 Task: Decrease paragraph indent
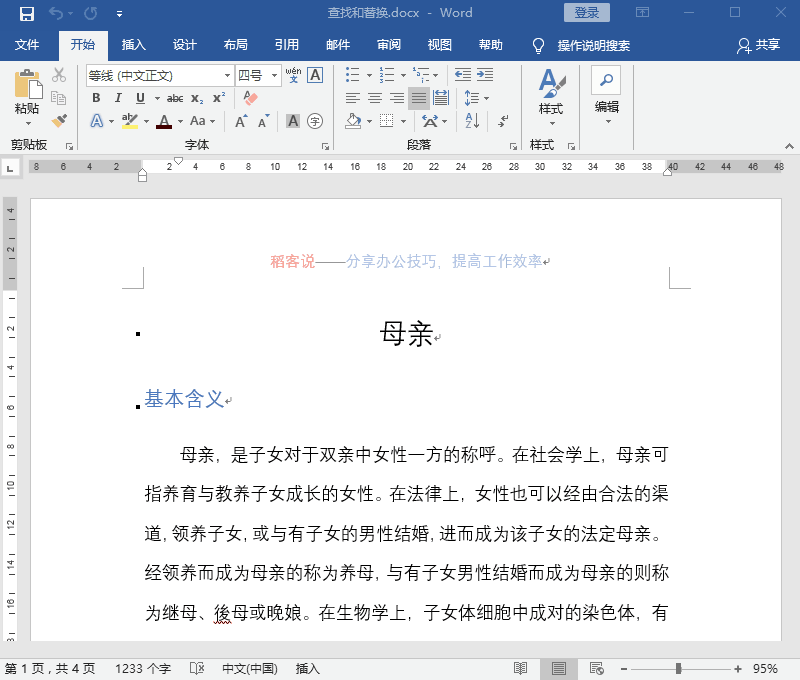(463, 75)
